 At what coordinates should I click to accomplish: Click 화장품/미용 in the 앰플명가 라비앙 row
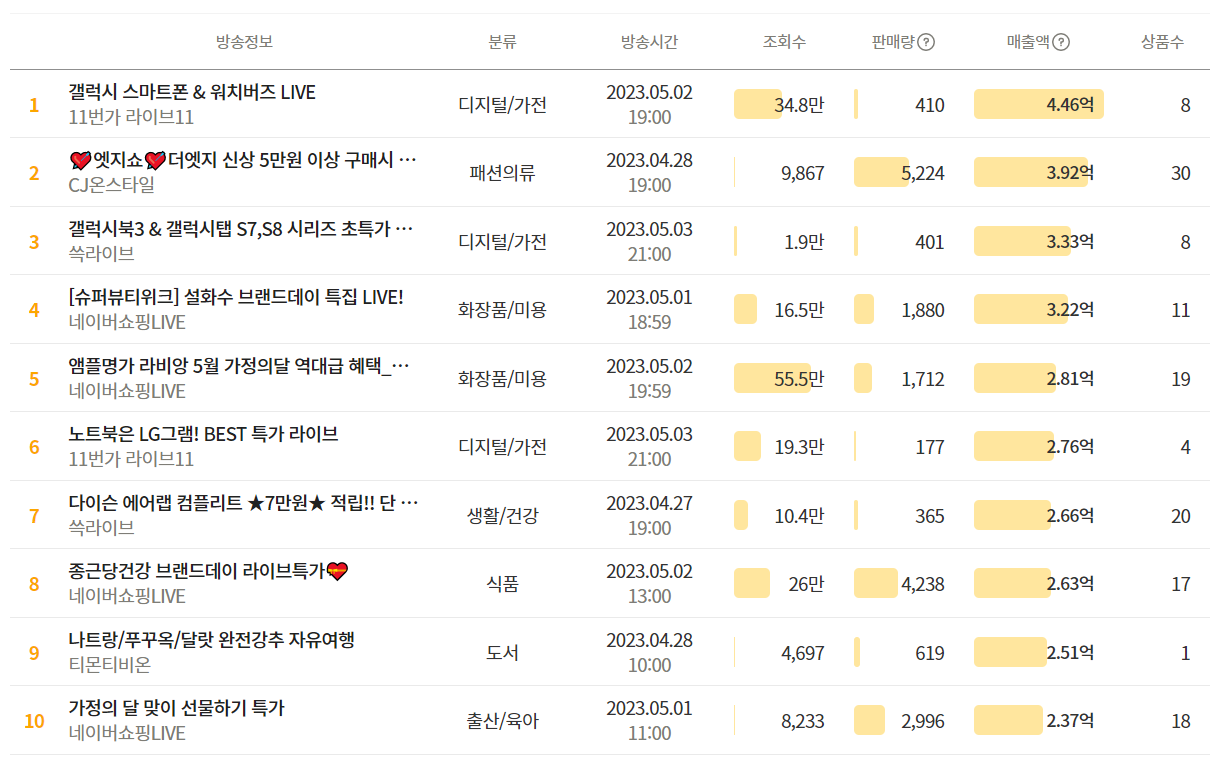tap(502, 379)
